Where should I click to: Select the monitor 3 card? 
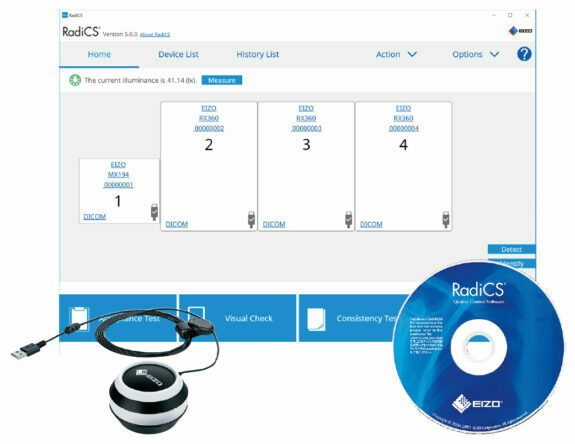(306, 166)
